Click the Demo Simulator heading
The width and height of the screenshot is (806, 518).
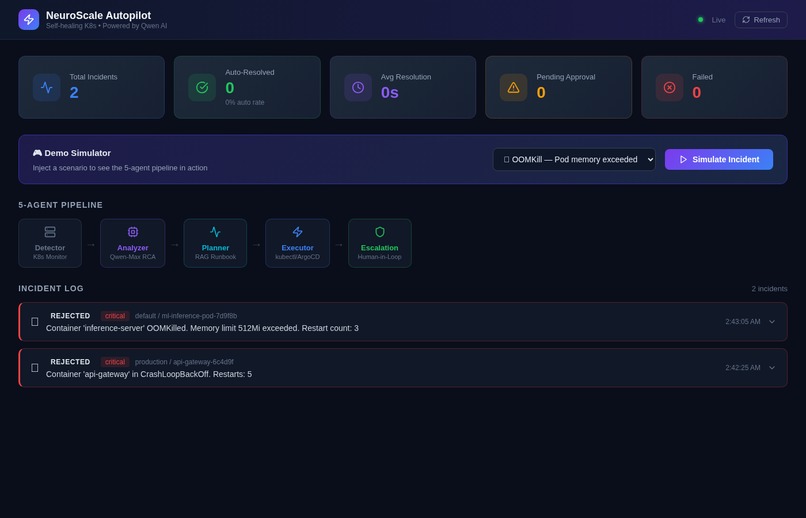click(x=71, y=153)
